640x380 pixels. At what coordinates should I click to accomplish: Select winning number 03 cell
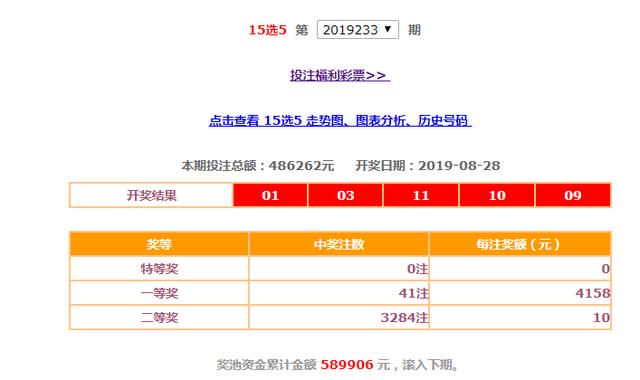345,195
